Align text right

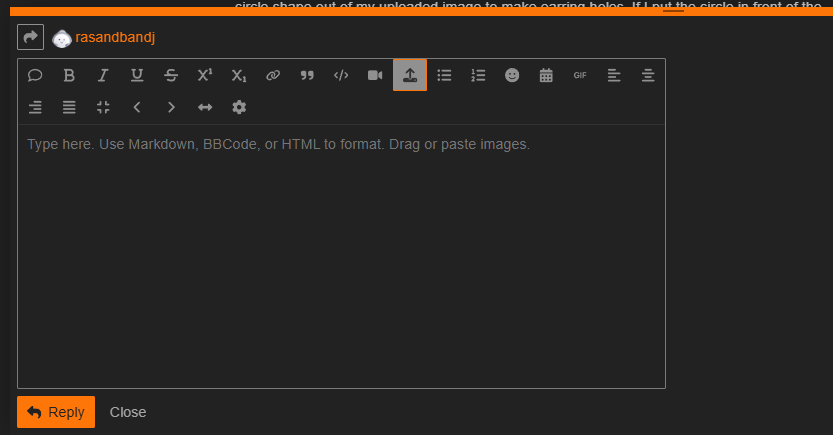click(x=35, y=107)
